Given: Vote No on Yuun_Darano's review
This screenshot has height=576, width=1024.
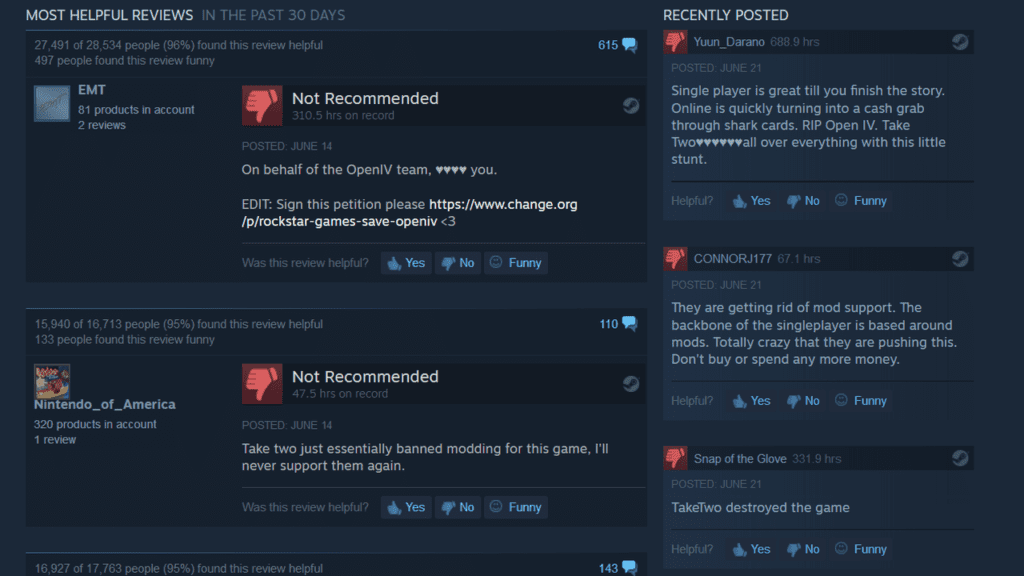Looking at the screenshot, I should 803,200.
